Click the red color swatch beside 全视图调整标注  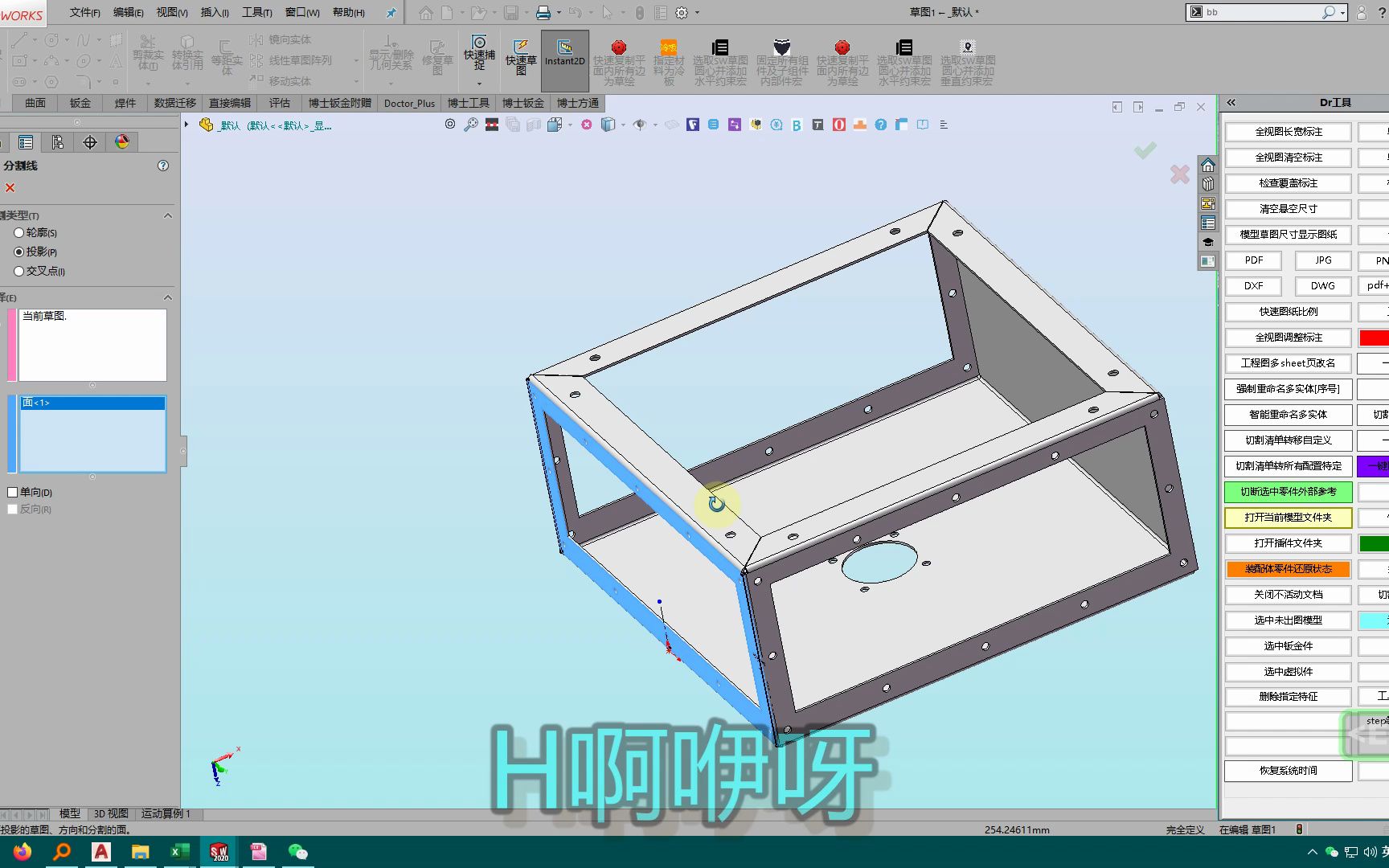tap(1376, 337)
